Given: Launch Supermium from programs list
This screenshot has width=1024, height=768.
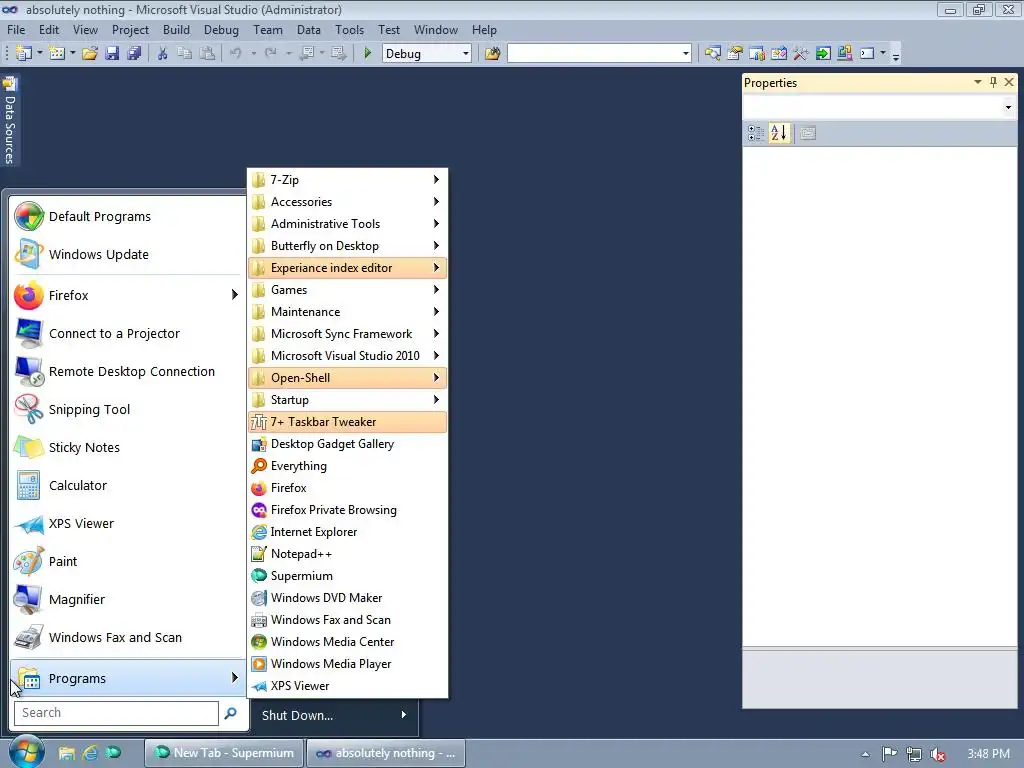Looking at the screenshot, I should pyautogui.click(x=348, y=576).
